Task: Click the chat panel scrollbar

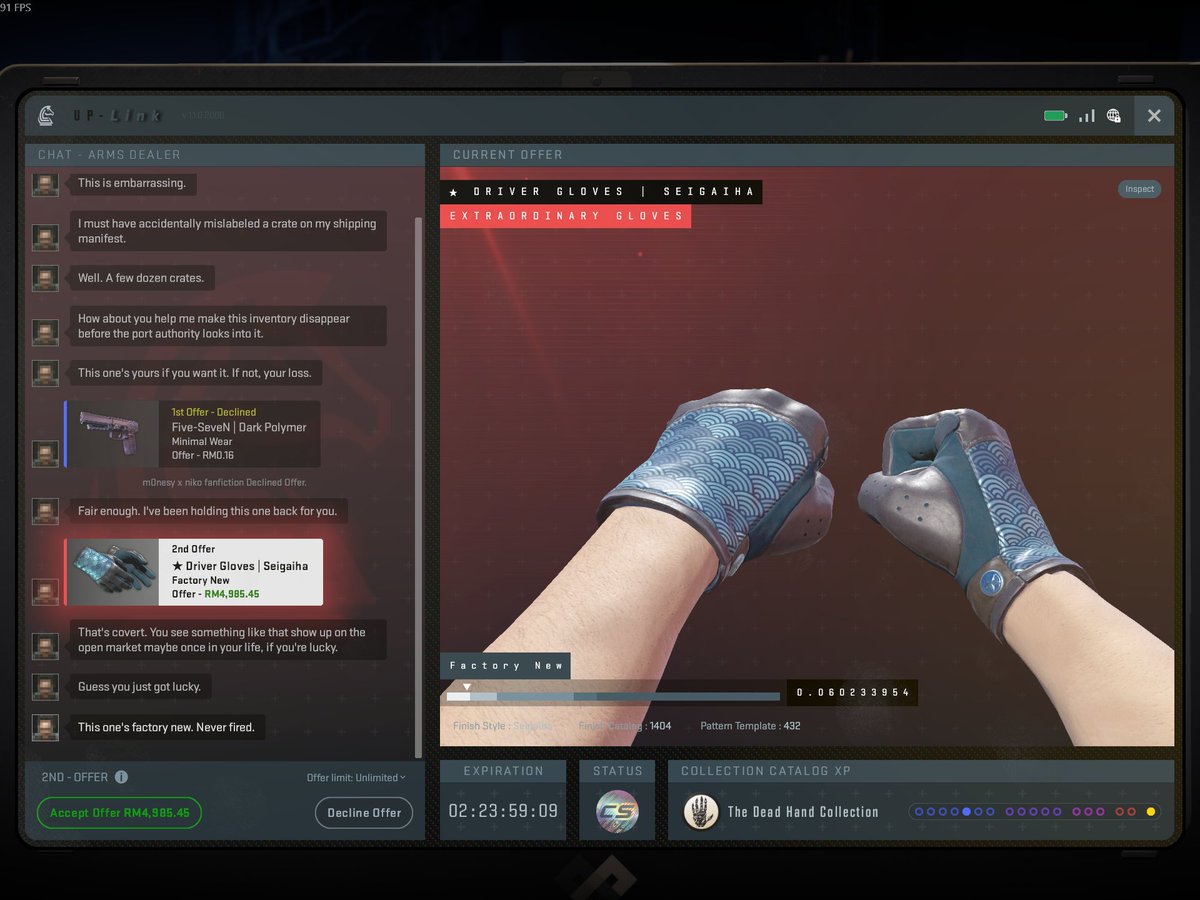Action: click(x=418, y=485)
